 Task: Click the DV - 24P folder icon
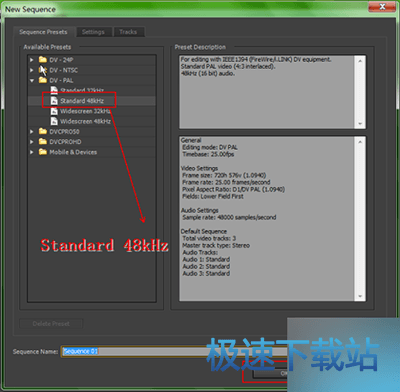(x=43, y=60)
